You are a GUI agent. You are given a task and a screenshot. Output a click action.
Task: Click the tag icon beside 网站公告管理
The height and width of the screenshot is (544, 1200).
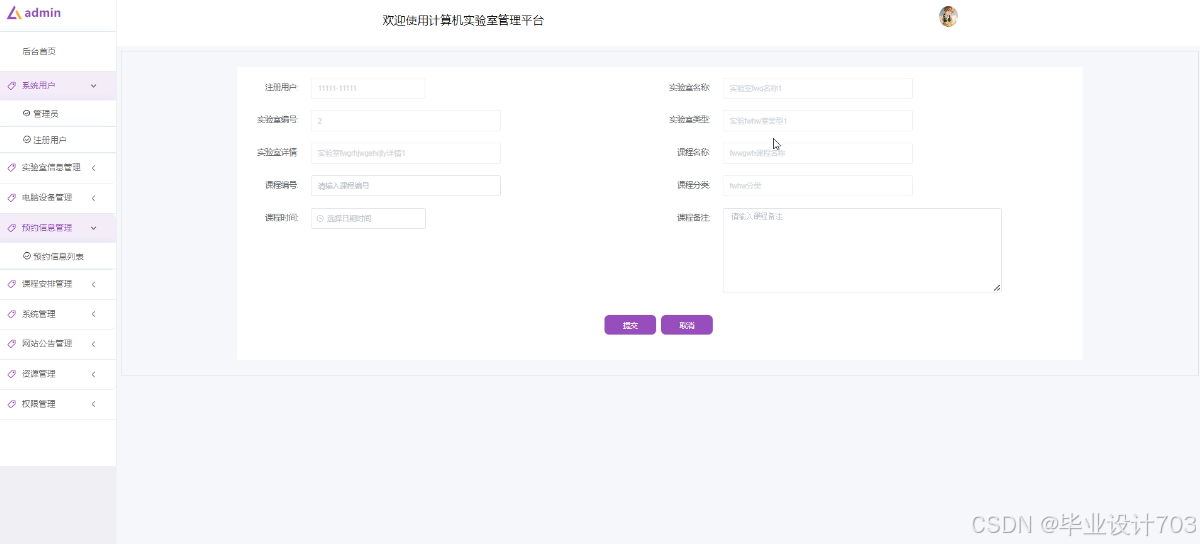click(12, 344)
